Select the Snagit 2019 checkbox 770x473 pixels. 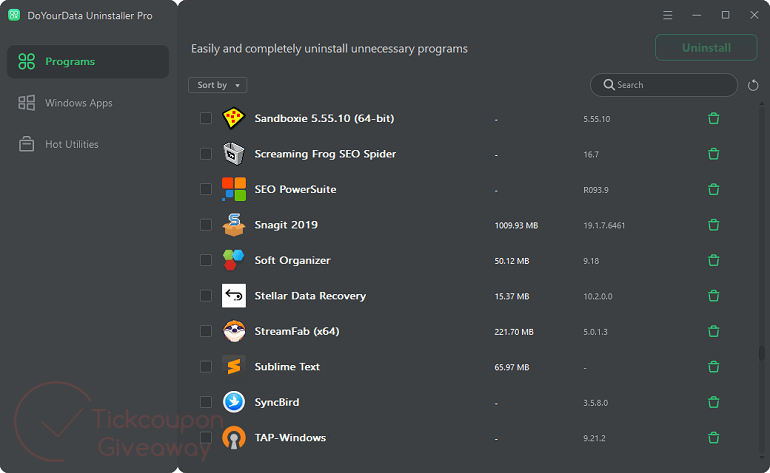click(x=206, y=225)
